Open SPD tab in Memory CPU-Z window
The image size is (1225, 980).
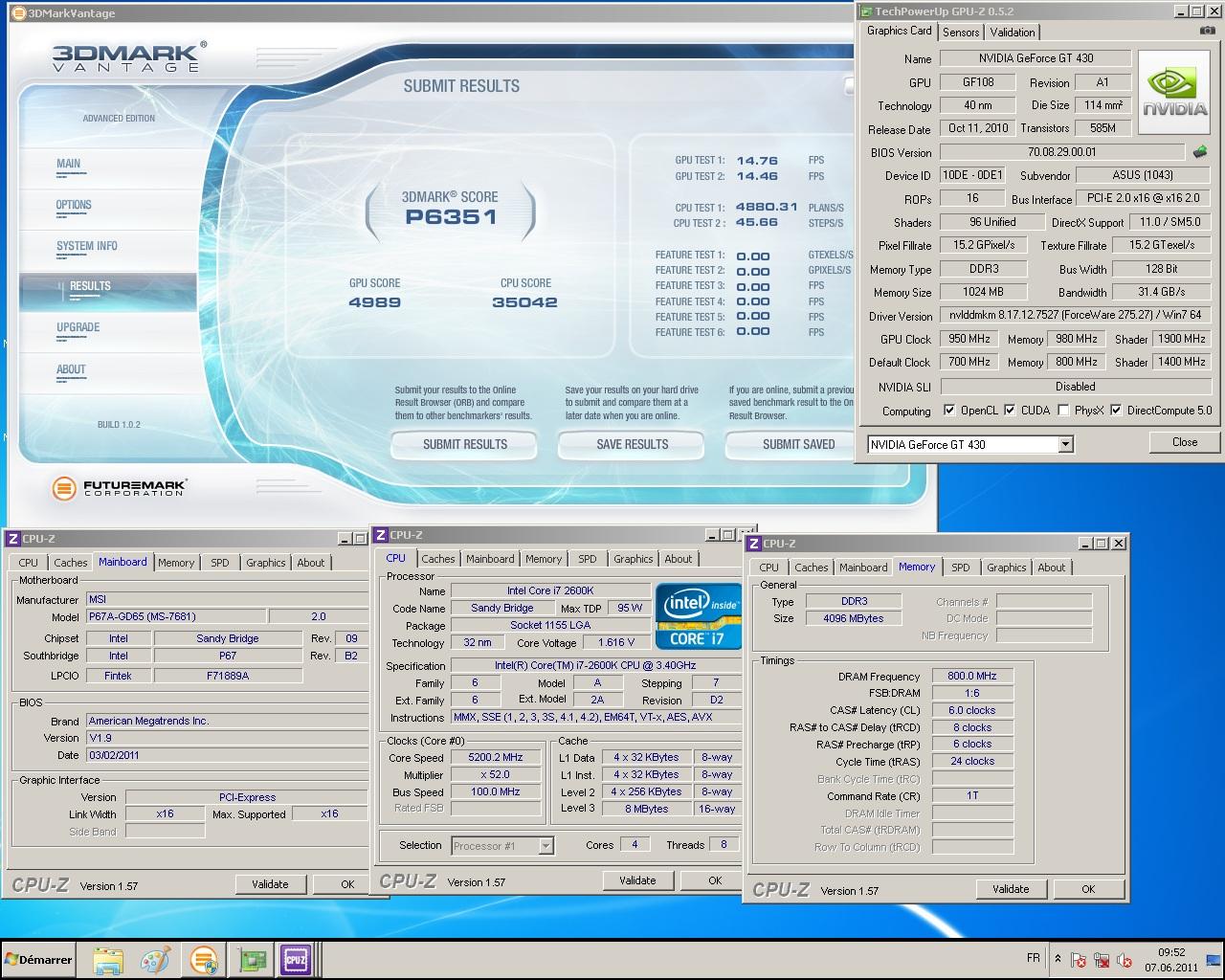961,568
